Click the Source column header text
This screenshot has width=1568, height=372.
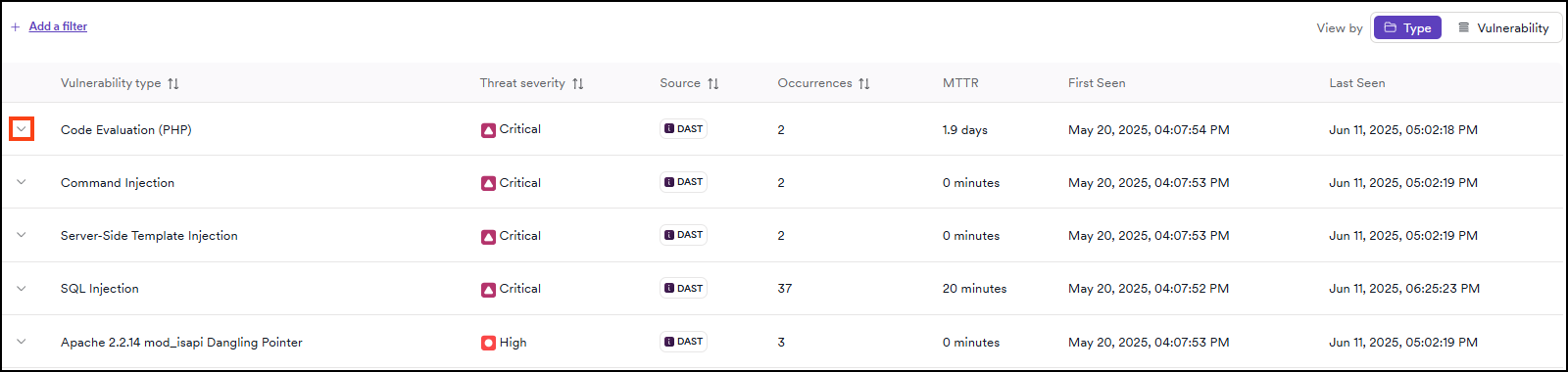point(680,83)
